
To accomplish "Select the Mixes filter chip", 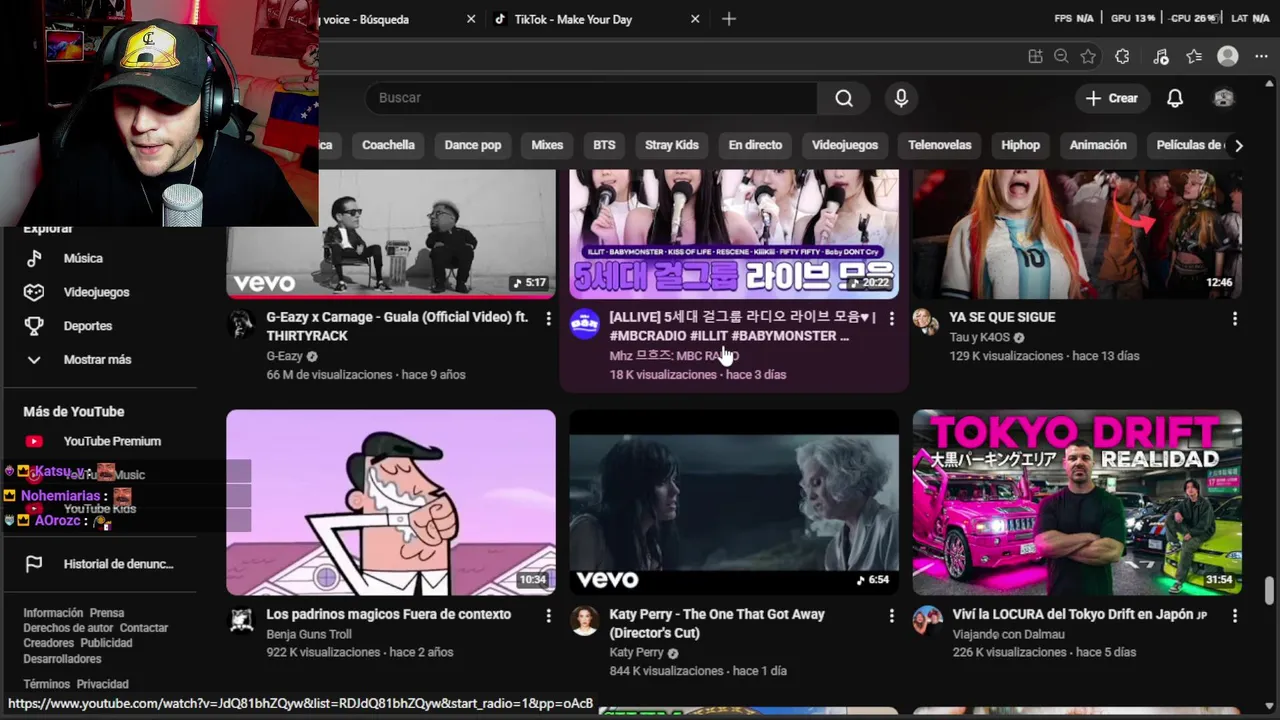I will tap(547, 145).
